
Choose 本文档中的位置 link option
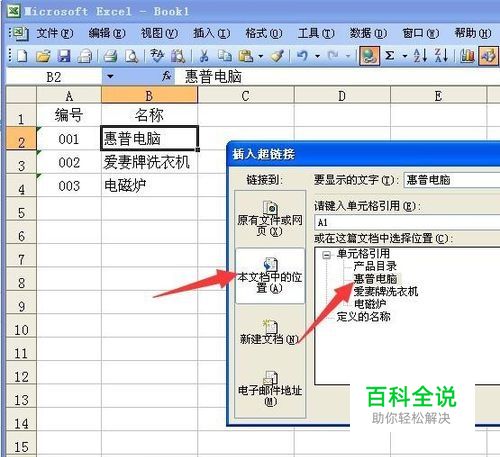[x=270, y=275]
